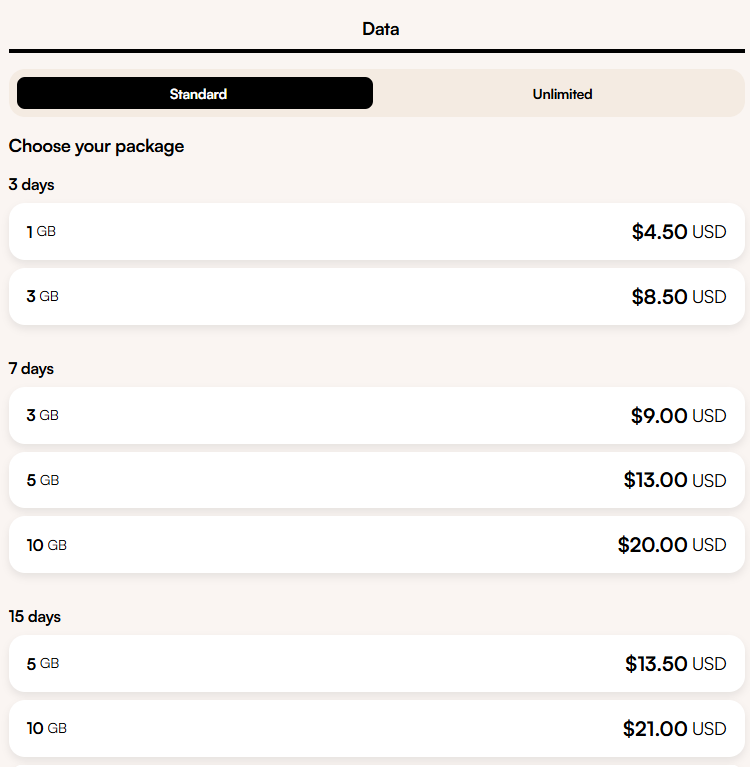Click the $13.50 USD price
This screenshot has height=767, width=750.
(675, 664)
